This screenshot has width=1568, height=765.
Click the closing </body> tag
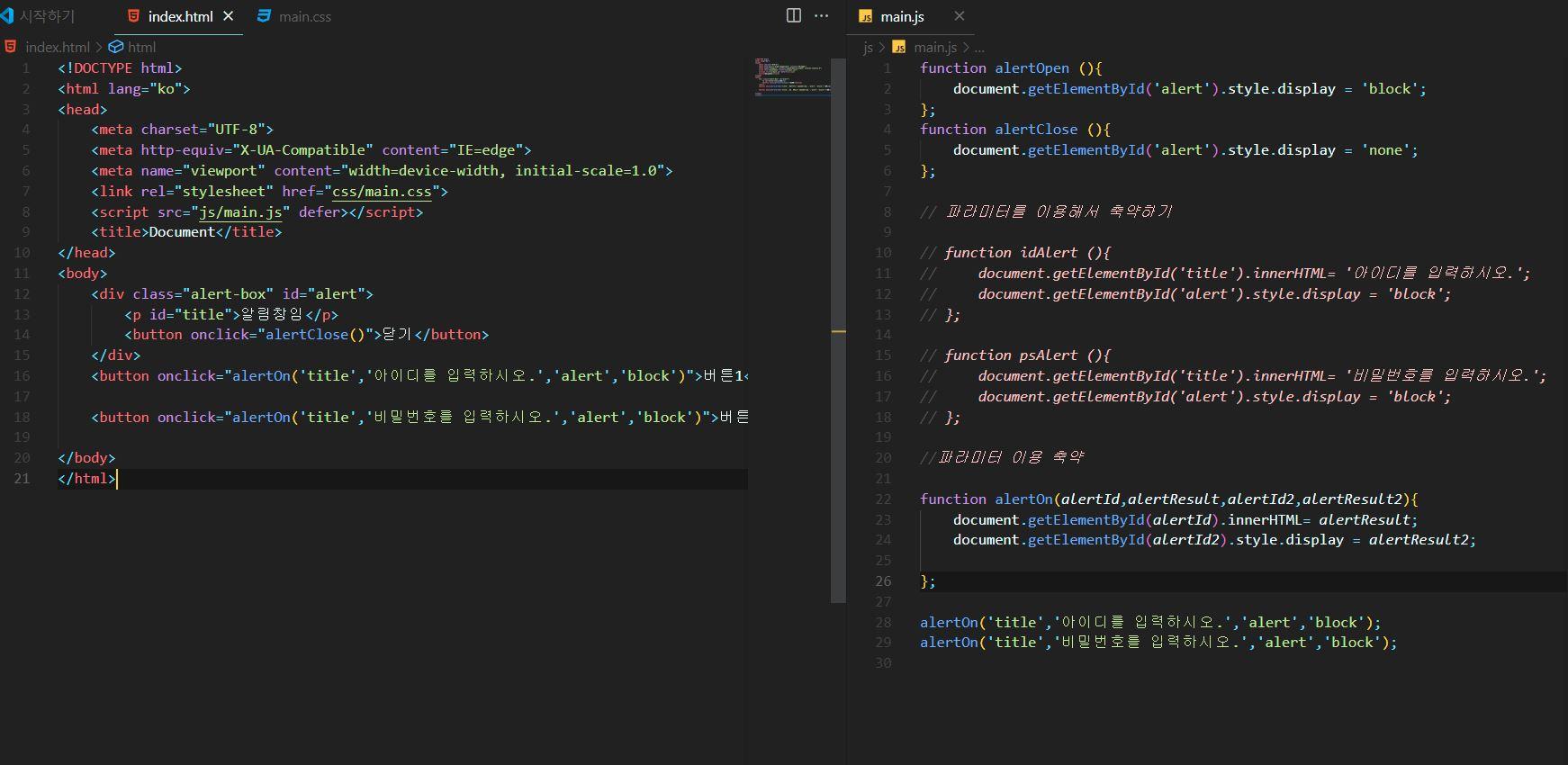tap(86, 457)
